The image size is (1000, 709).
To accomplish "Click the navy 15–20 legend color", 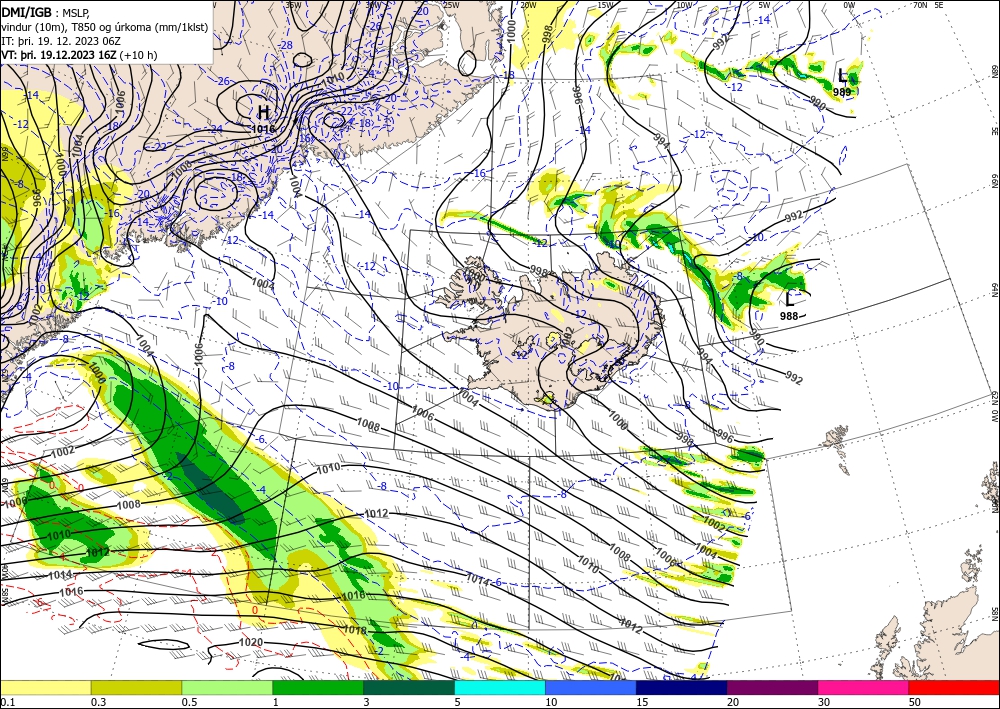I will [682, 687].
